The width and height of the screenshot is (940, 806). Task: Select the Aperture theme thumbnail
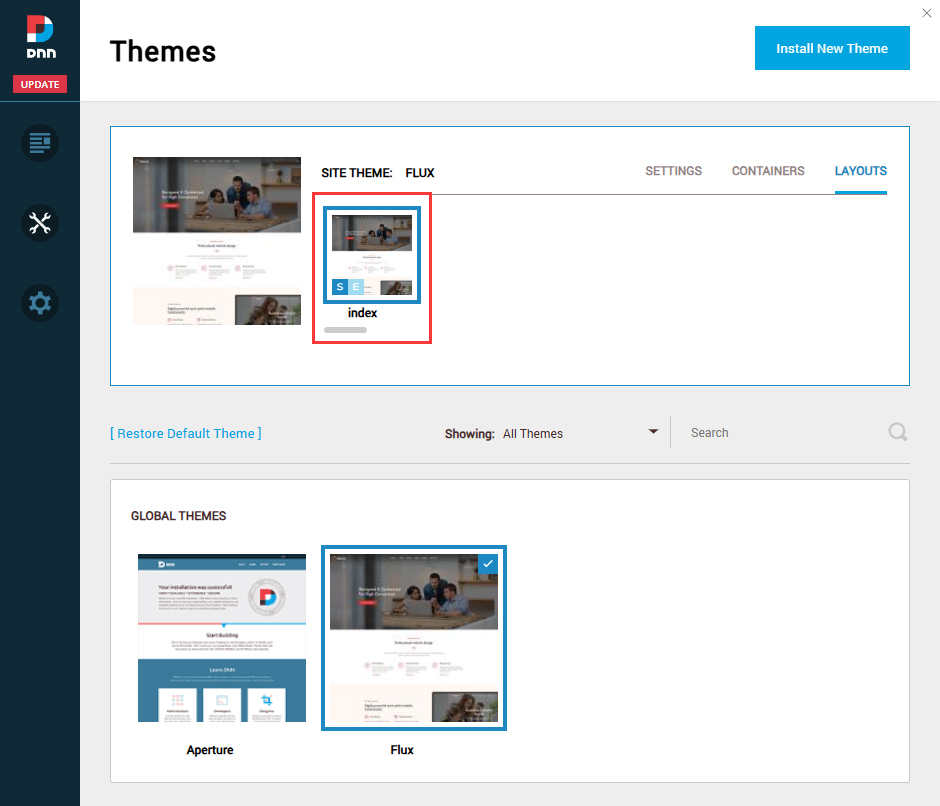[x=222, y=638]
